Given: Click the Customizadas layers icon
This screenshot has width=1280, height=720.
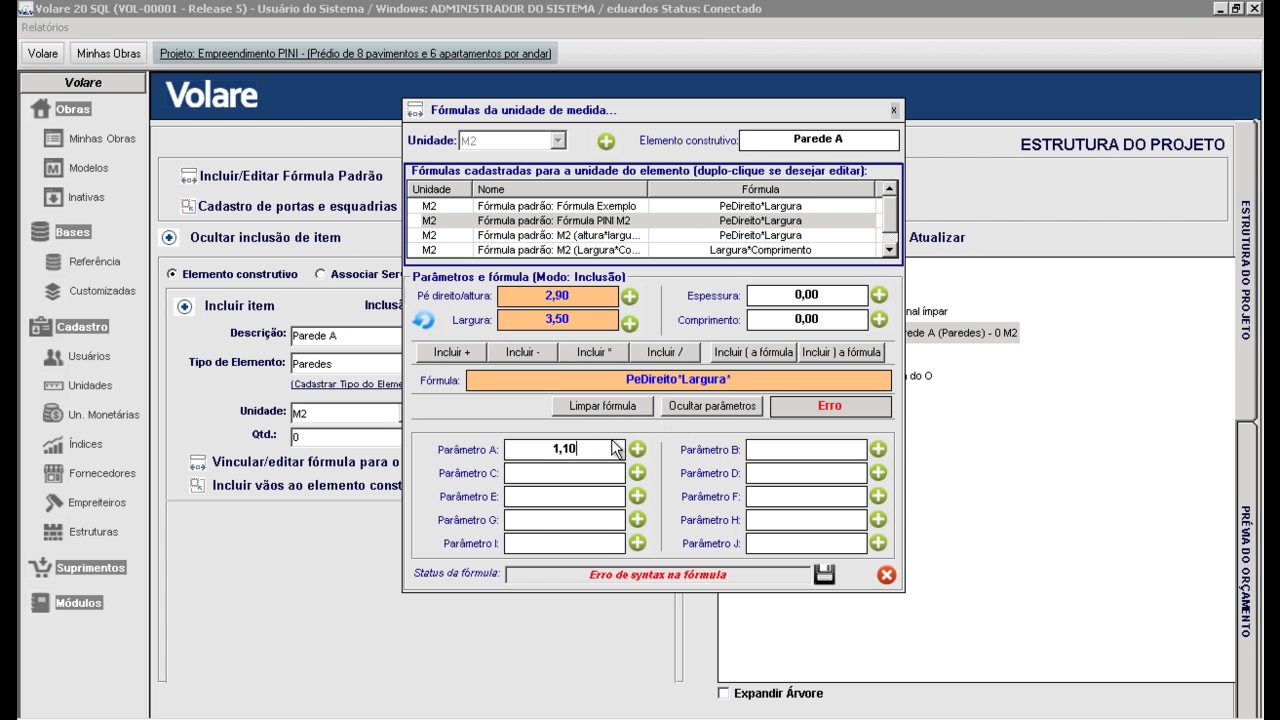Looking at the screenshot, I should [x=53, y=291].
